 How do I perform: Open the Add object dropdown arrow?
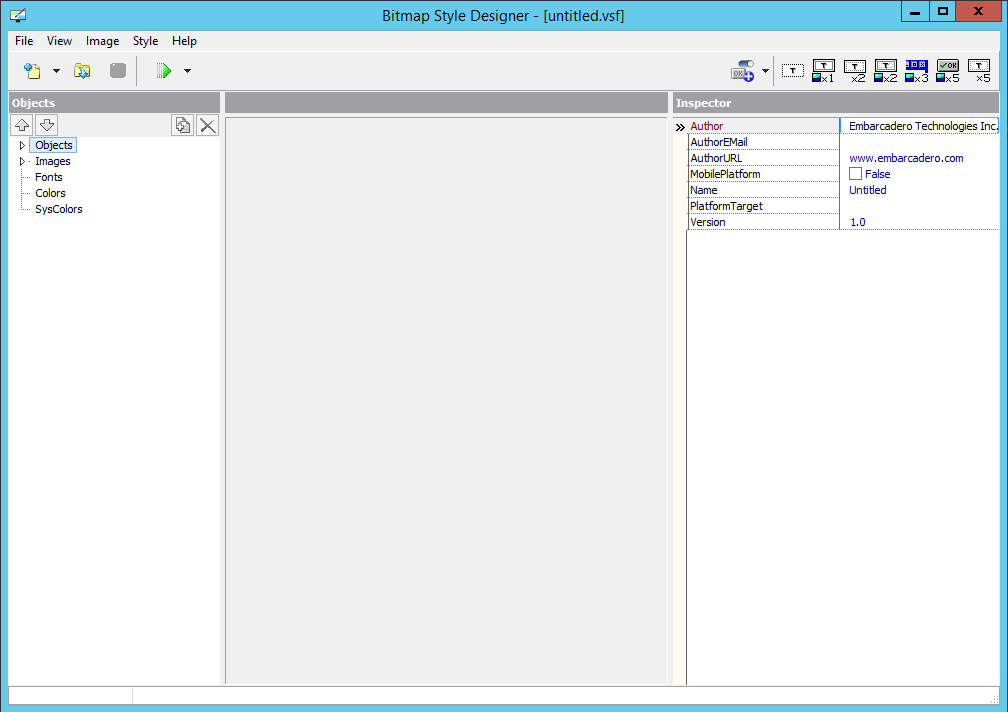click(x=766, y=71)
